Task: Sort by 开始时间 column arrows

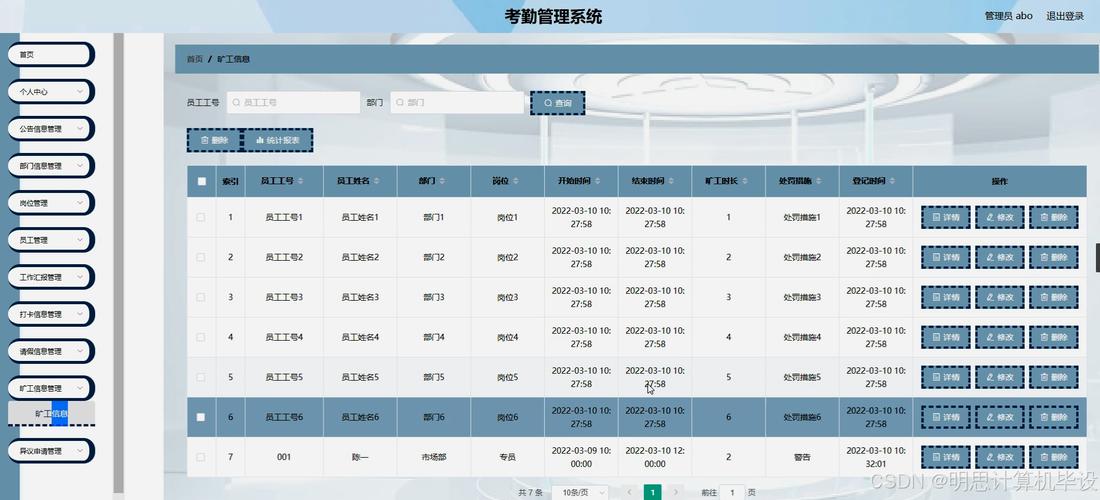Action: [x=597, y=181]
